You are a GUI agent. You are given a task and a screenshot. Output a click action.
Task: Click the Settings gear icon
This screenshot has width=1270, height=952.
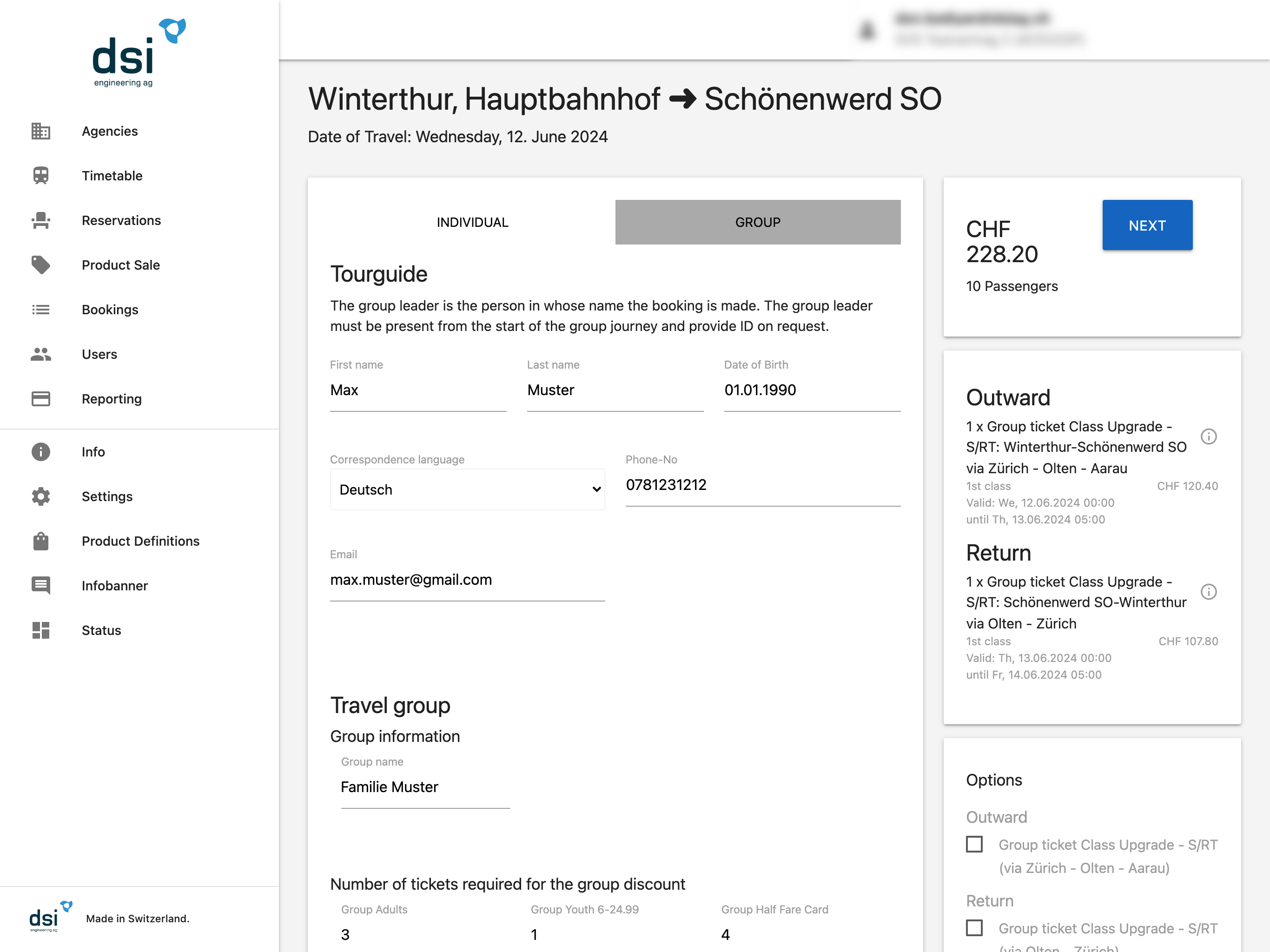(x=41, y=496)
